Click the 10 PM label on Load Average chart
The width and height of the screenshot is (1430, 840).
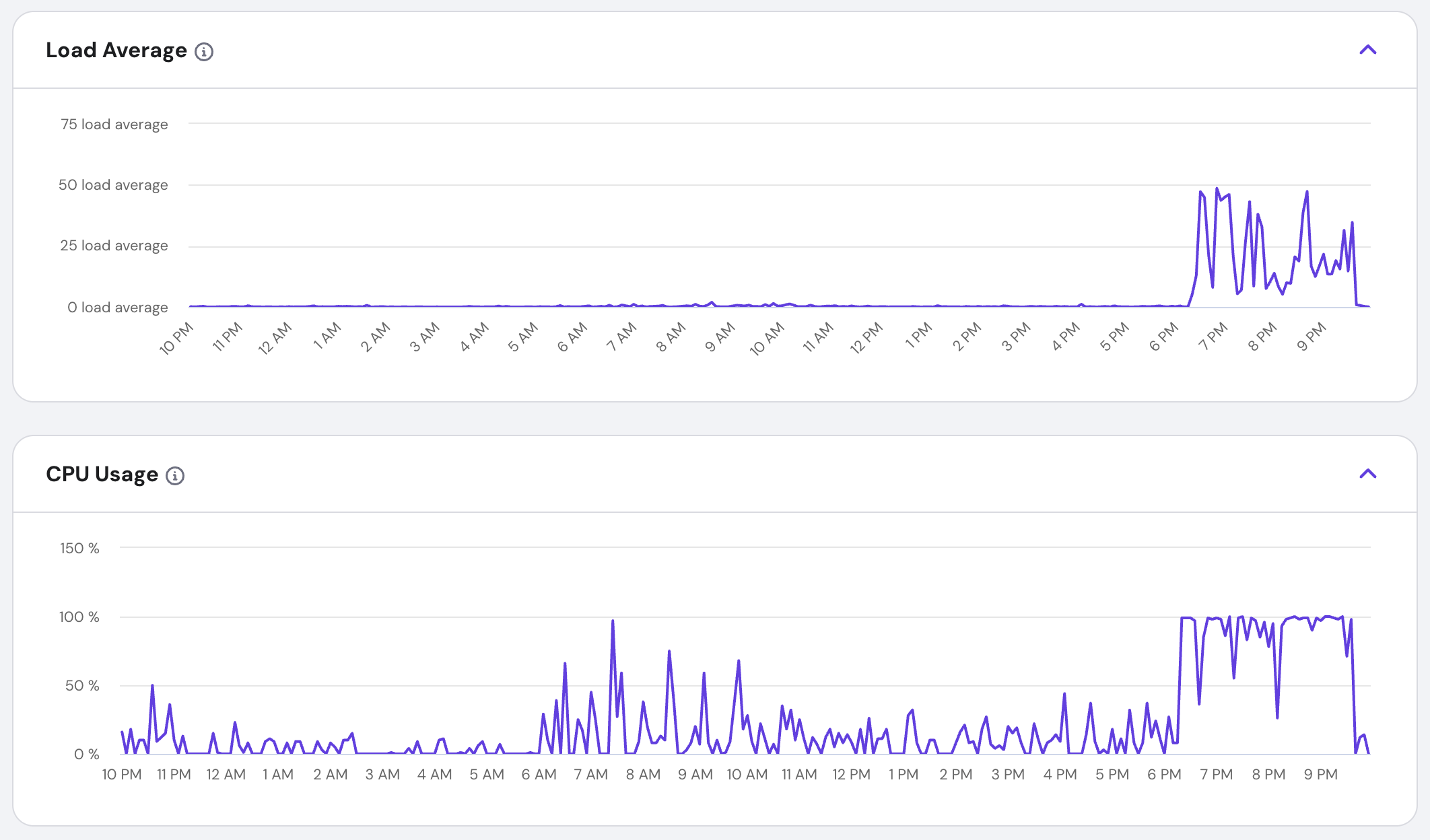(176, 338)
